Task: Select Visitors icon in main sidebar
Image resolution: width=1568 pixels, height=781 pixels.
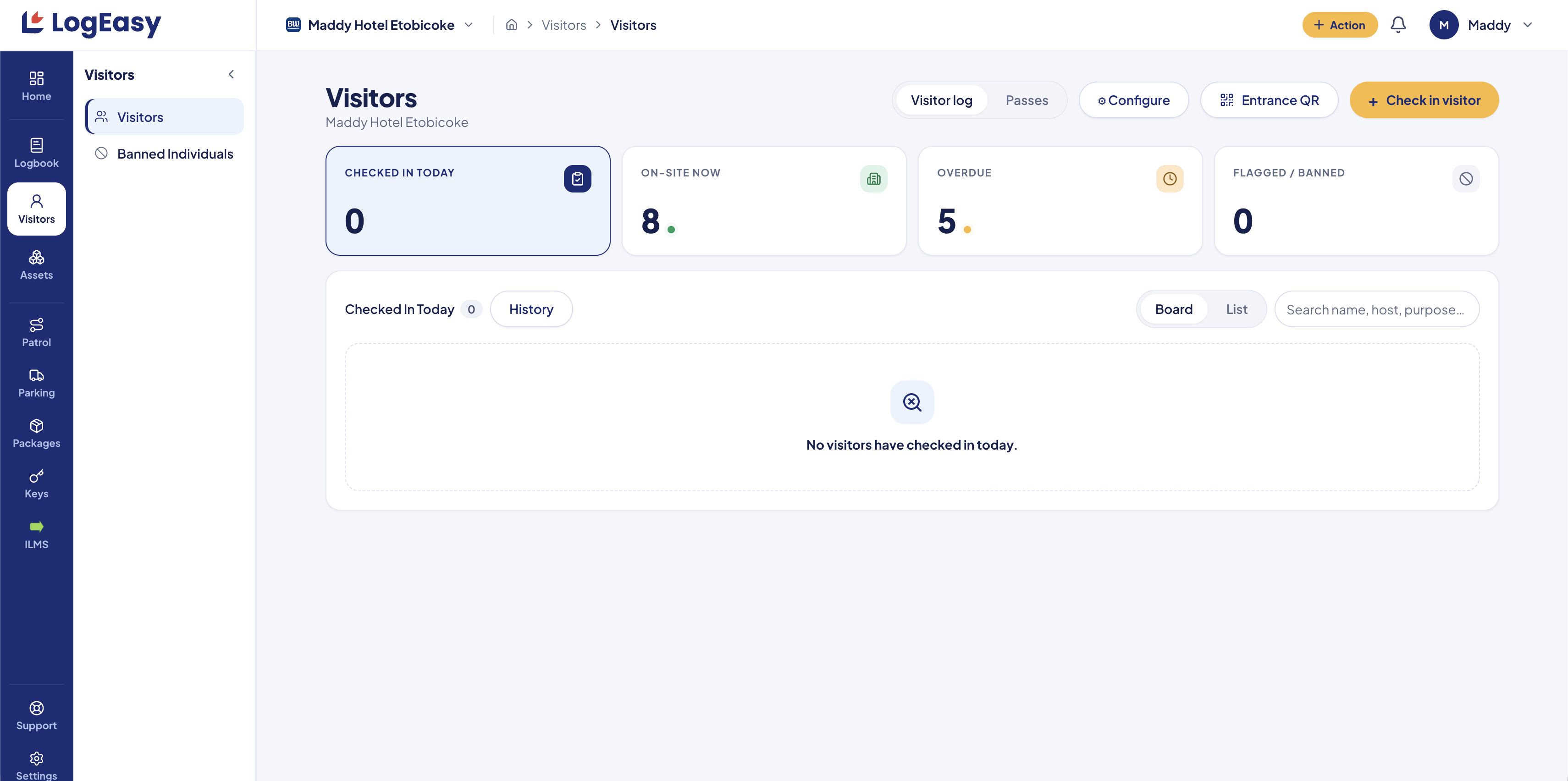Action: pyautogui.click(x=37, y=209)
